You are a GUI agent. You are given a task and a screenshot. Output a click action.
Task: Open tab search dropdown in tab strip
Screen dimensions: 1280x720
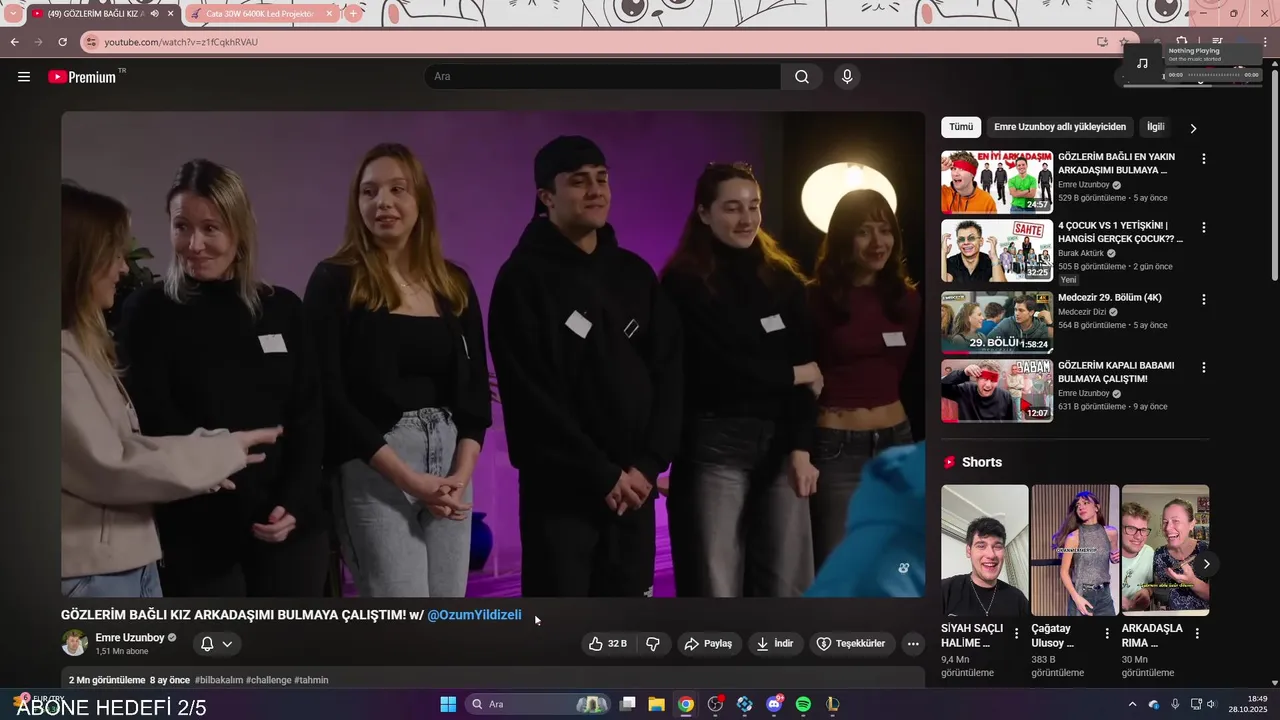pyautogui.click(x=12, y=14)
